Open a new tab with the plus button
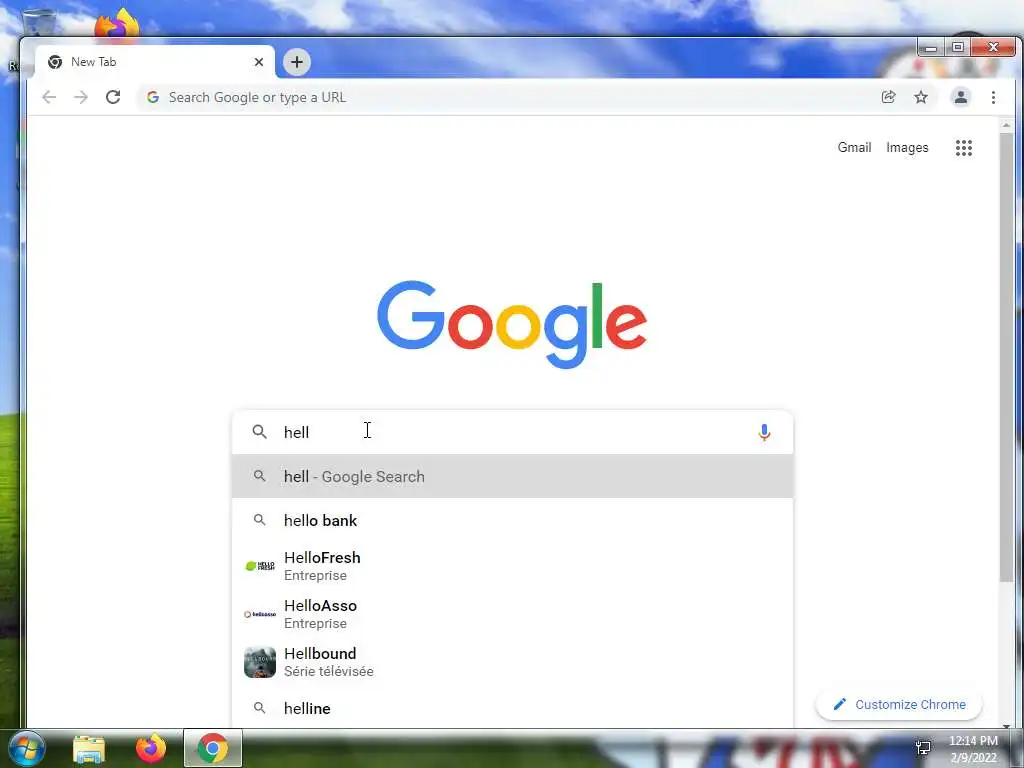The height and width of the screenshot is (768, 1024). (x=297, y=62)
